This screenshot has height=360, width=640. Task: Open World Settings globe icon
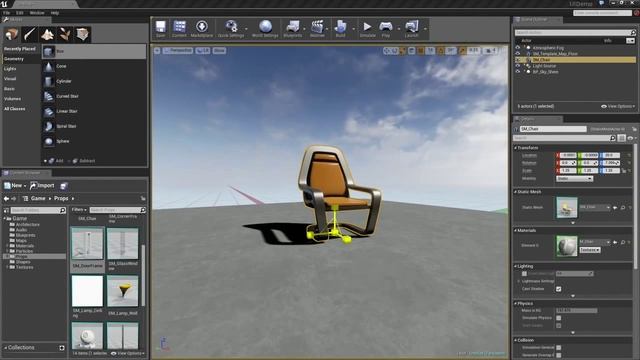tap(265, 29)
